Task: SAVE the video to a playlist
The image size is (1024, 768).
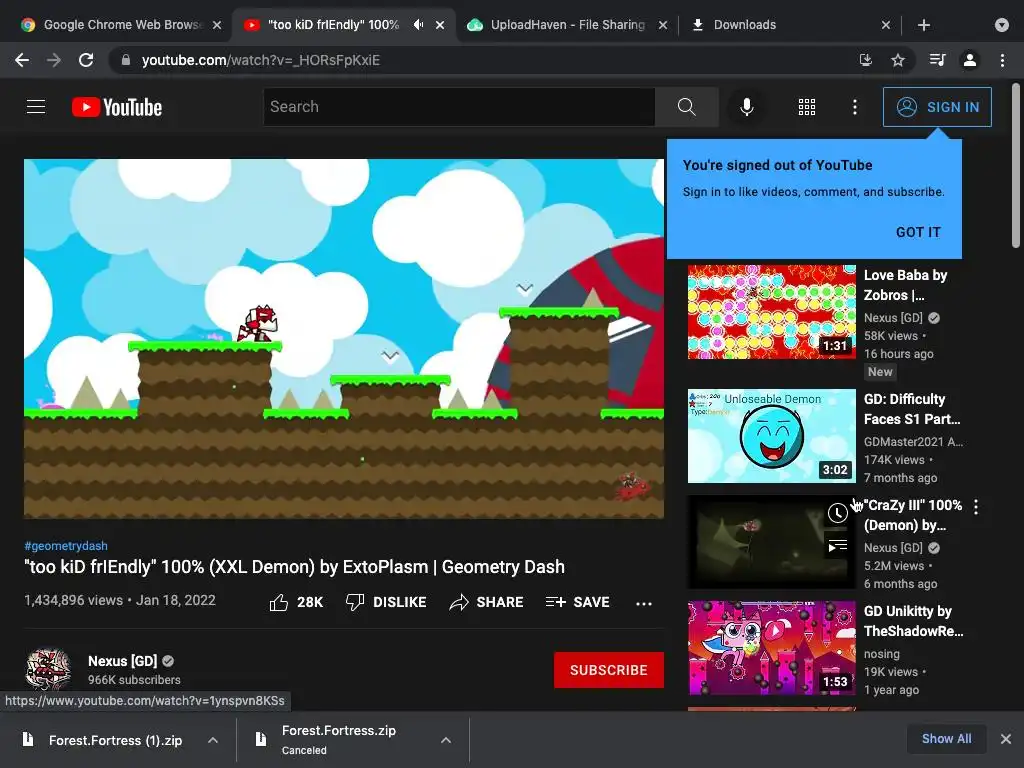Action: (577, 602)
